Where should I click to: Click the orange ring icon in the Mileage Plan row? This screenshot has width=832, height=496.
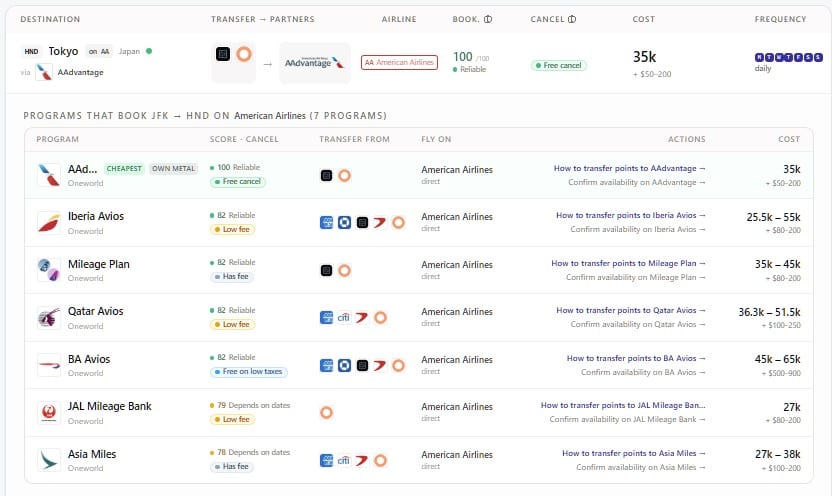click(x=344, y=271)
